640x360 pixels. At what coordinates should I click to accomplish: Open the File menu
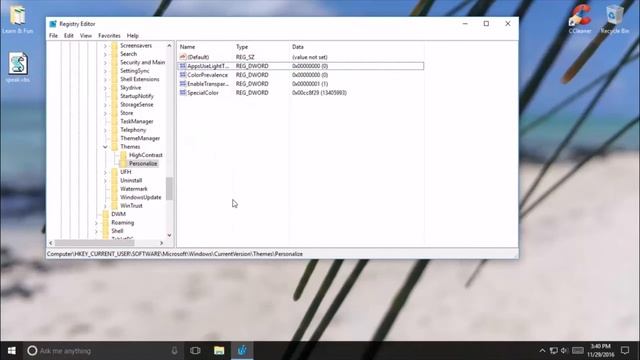pos(53,36)
